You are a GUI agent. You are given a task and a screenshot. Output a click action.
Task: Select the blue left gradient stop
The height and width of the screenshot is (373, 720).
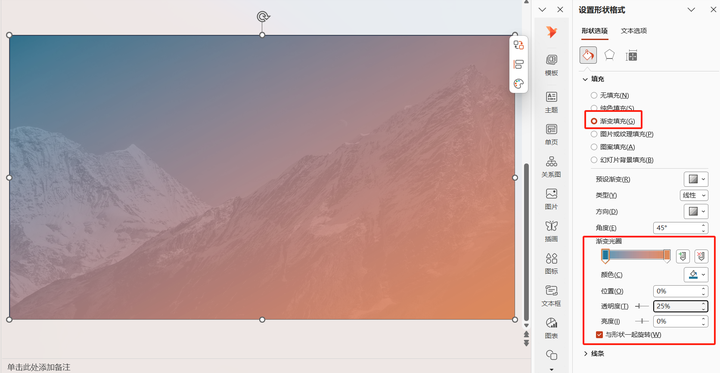pos(605,256)
